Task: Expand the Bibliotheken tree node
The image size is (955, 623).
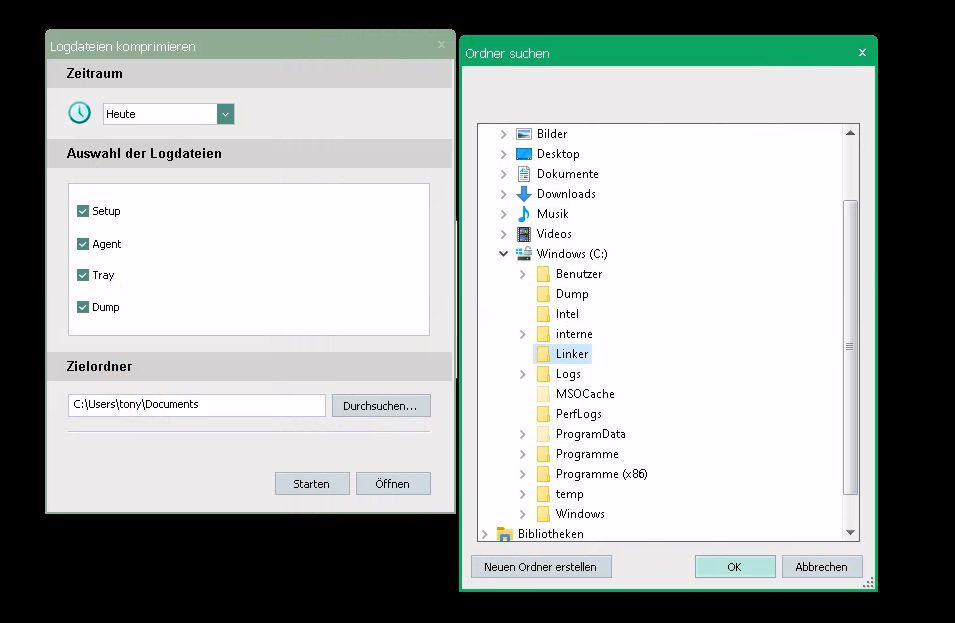Action: point(485,534)
